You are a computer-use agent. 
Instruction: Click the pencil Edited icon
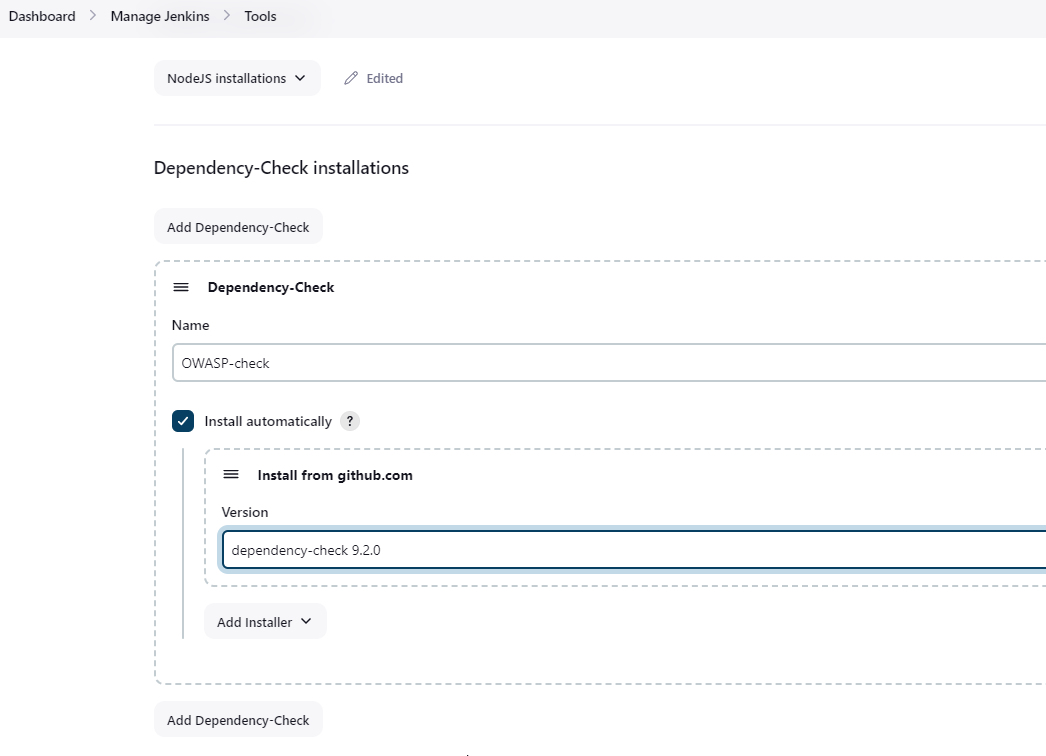(351, 78)
